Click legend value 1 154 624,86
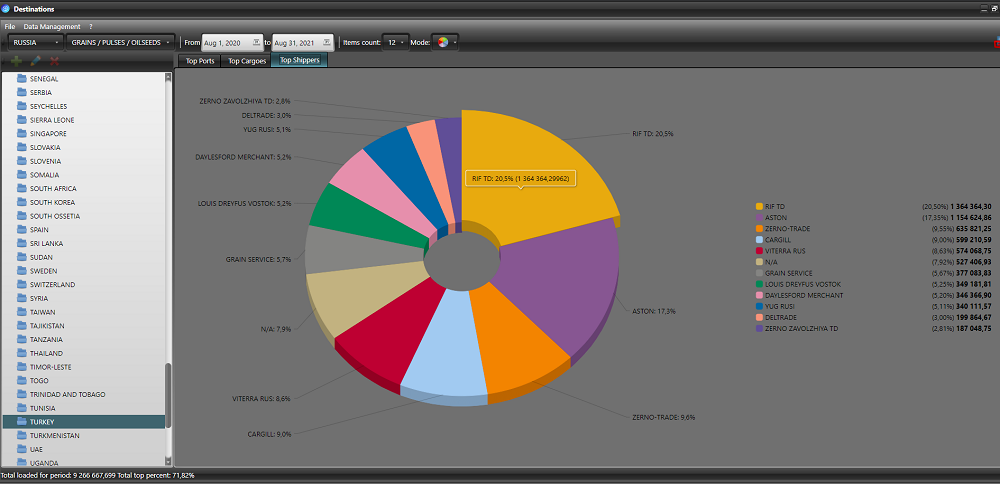Screen dimensions: 1000x484 pos(971,217)
